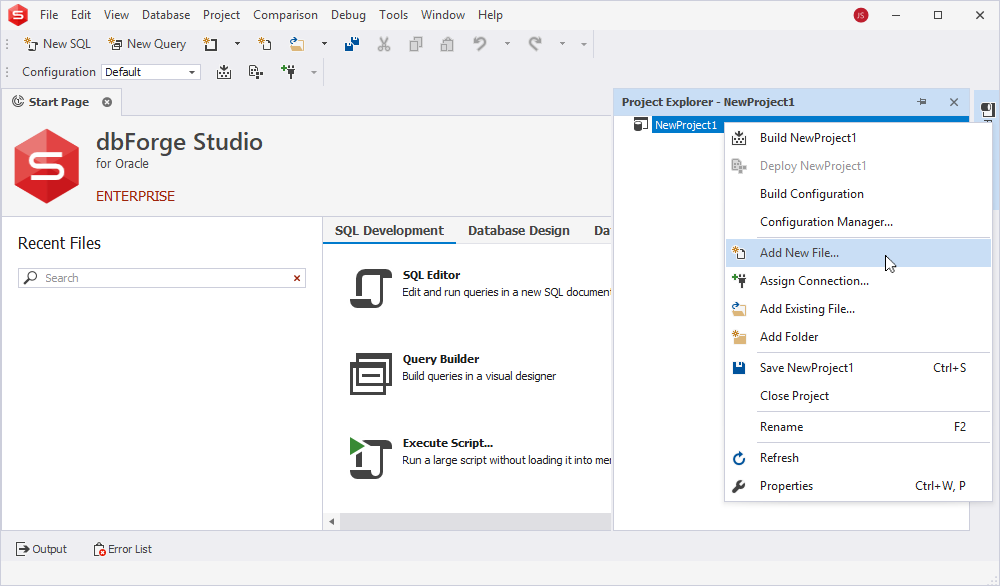Viewport: 1000px width, 586px height.
Task: Open the project toolbar options dropdown
Action: click(314, 72)
